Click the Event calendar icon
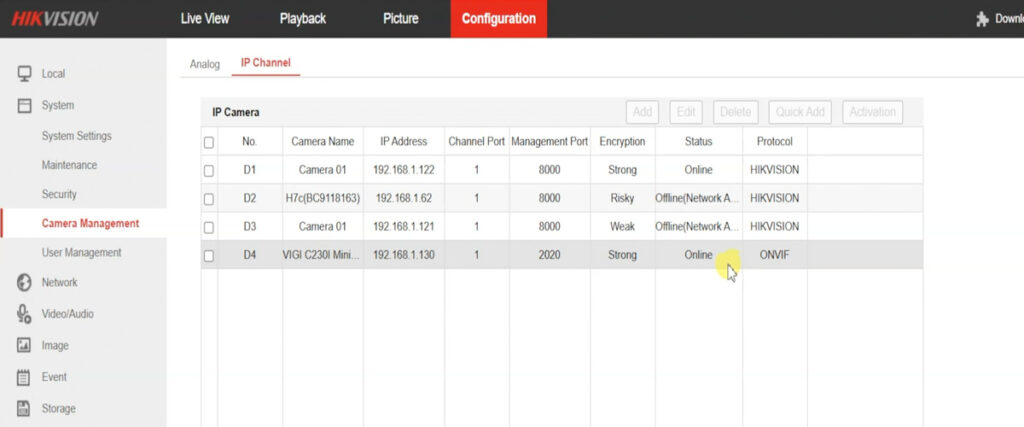The height and width of the screenshot is (427, 1024). pyautogui.click(x=25, y=377)
